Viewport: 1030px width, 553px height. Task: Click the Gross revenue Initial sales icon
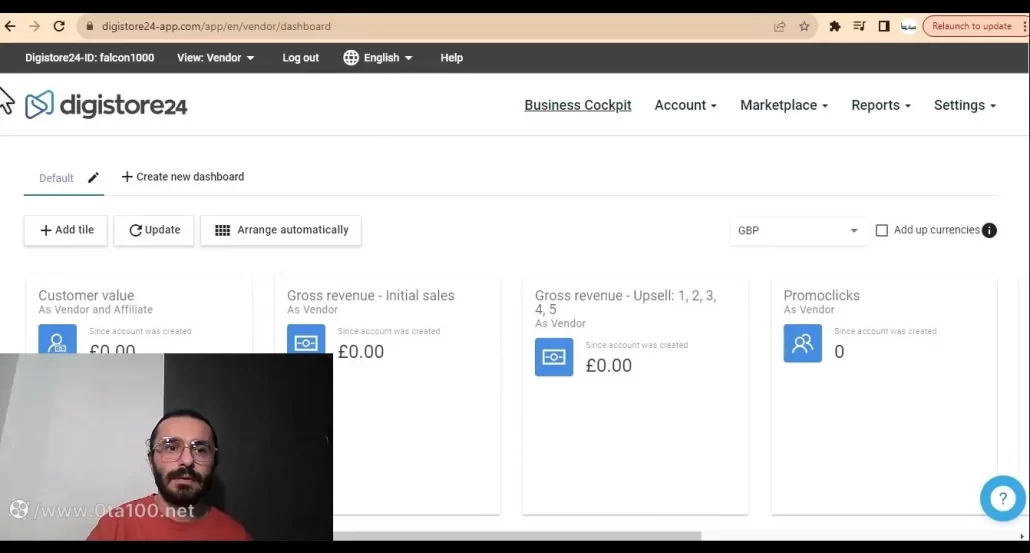(306, 343)
